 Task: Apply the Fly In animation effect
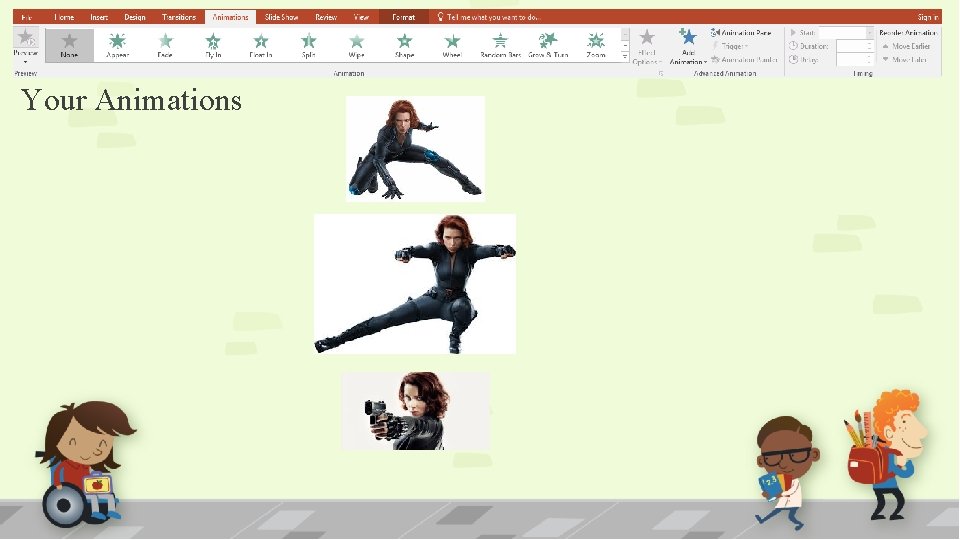[x=213, y=45]
